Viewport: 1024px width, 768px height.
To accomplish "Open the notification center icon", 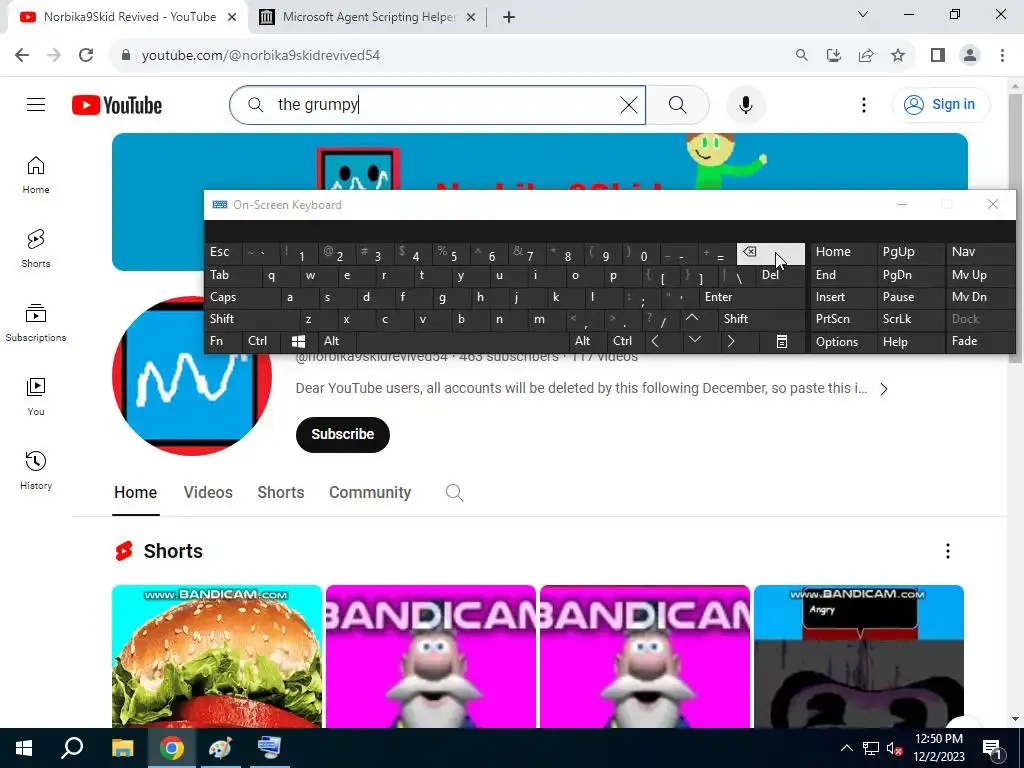I will (x=993, y=749).
